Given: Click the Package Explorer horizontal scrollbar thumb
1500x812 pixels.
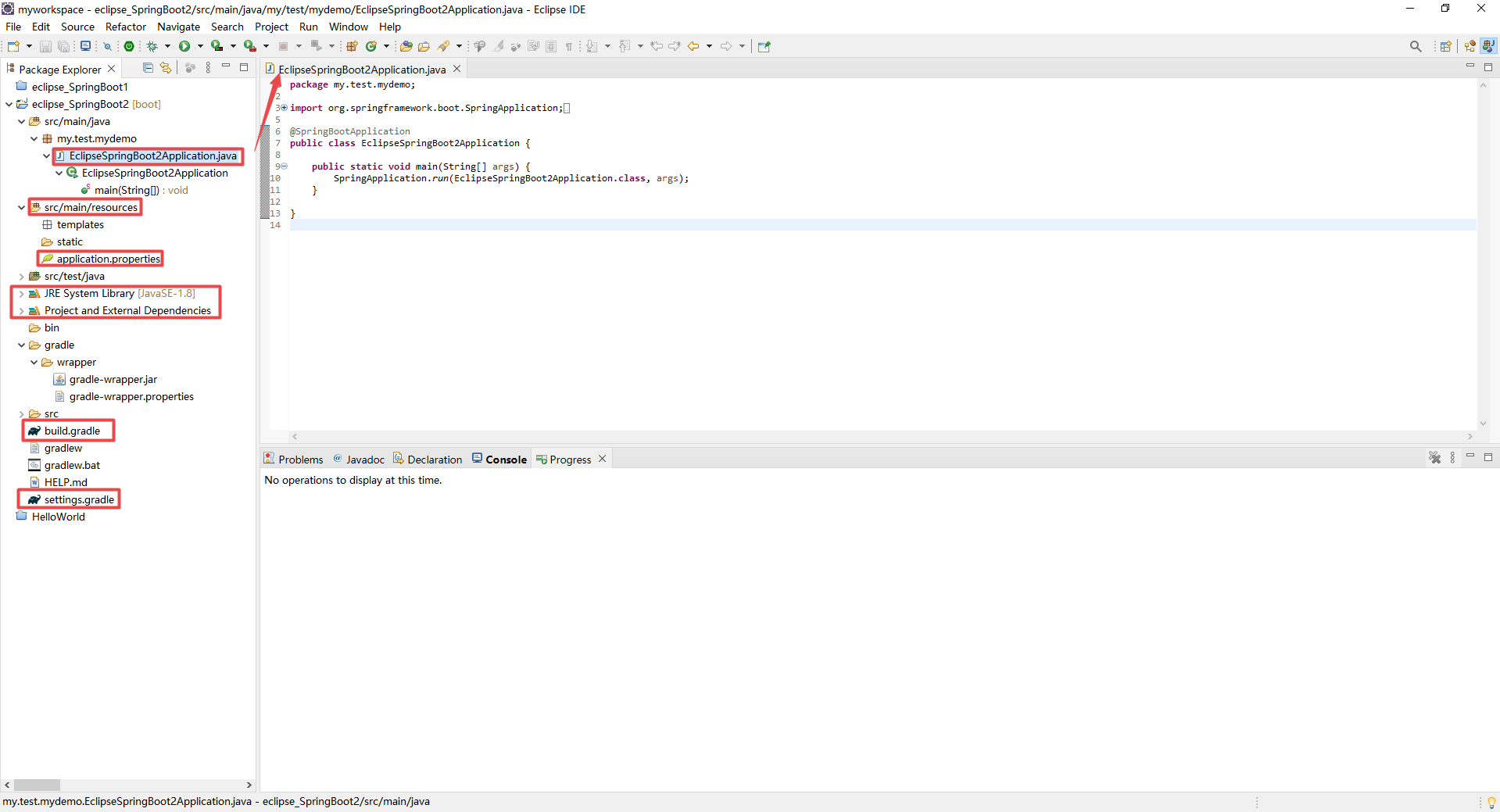Looking at the screenshot, I should pos(37,785).
